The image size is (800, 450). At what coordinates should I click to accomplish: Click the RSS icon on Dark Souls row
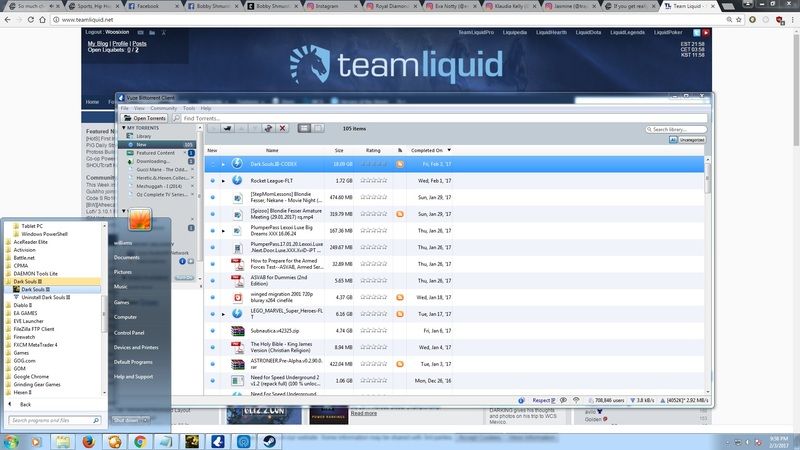point(400,164)
